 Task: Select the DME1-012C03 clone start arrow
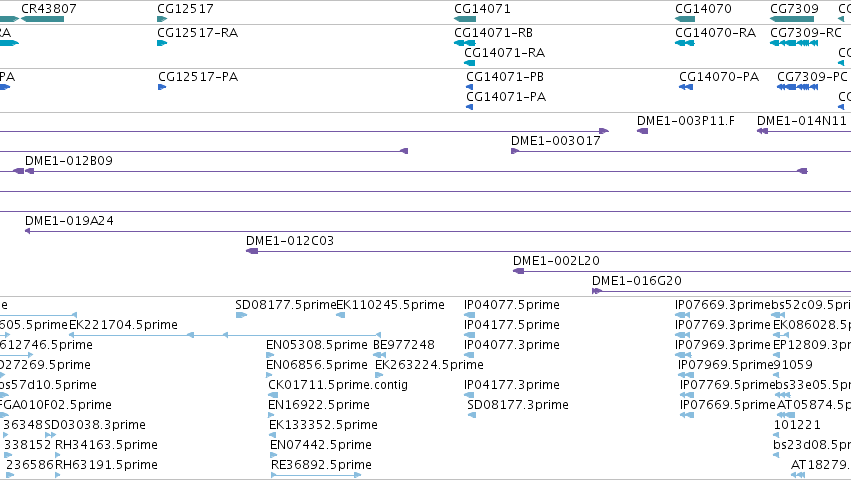pos(252,251)
